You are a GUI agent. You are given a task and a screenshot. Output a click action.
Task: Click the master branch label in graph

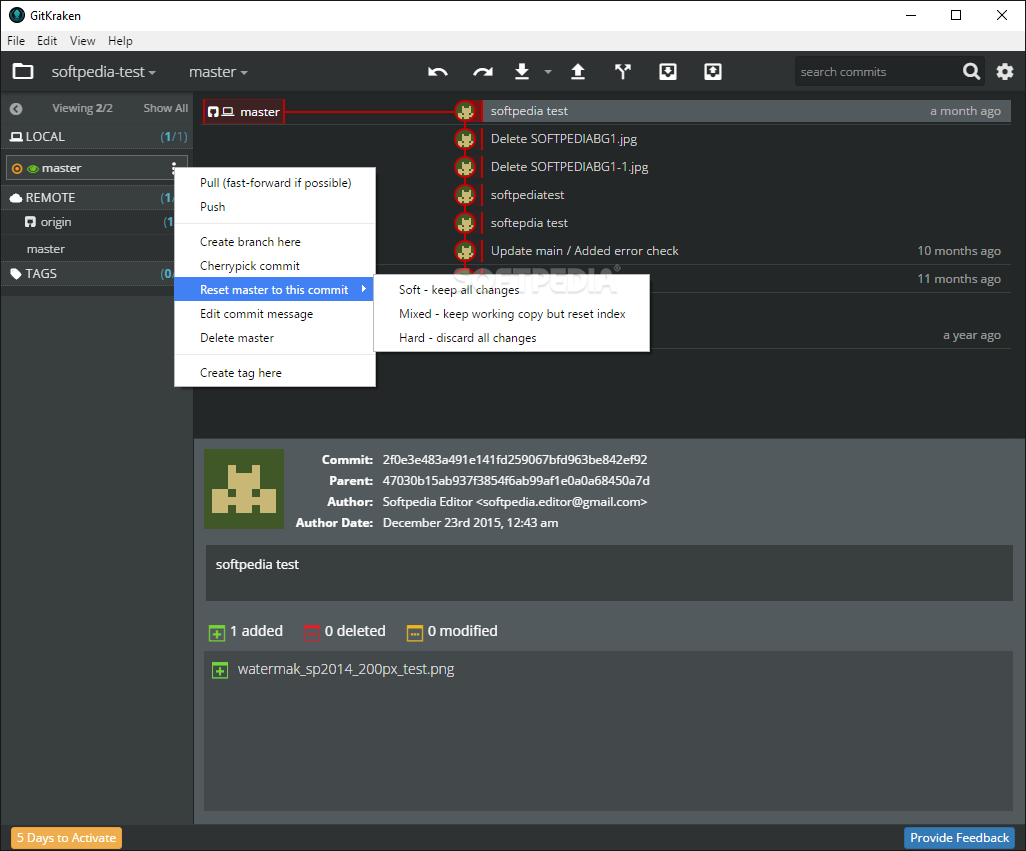pyautogui.click(x=243, y=112)
